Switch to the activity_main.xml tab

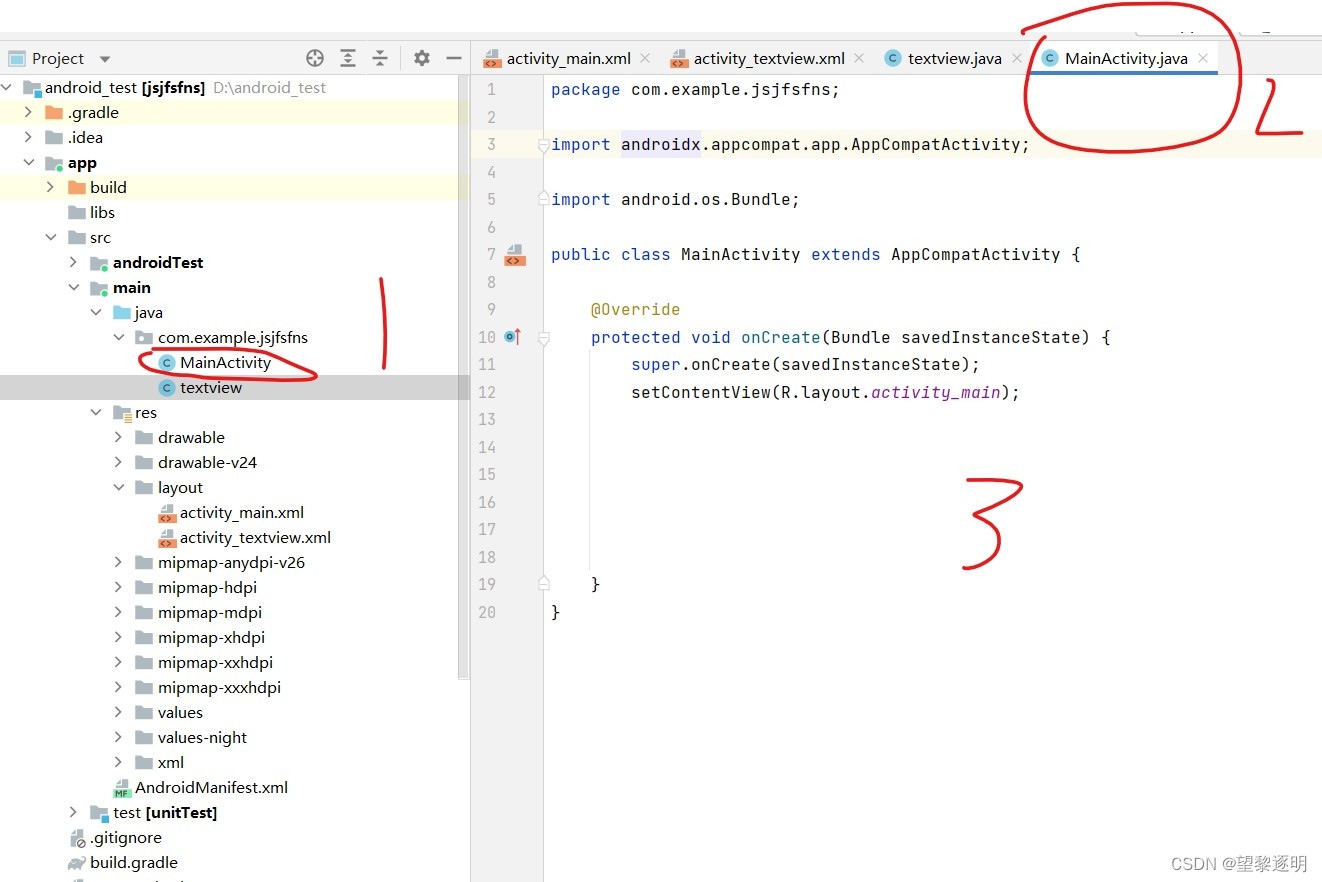tap(568, 58)
